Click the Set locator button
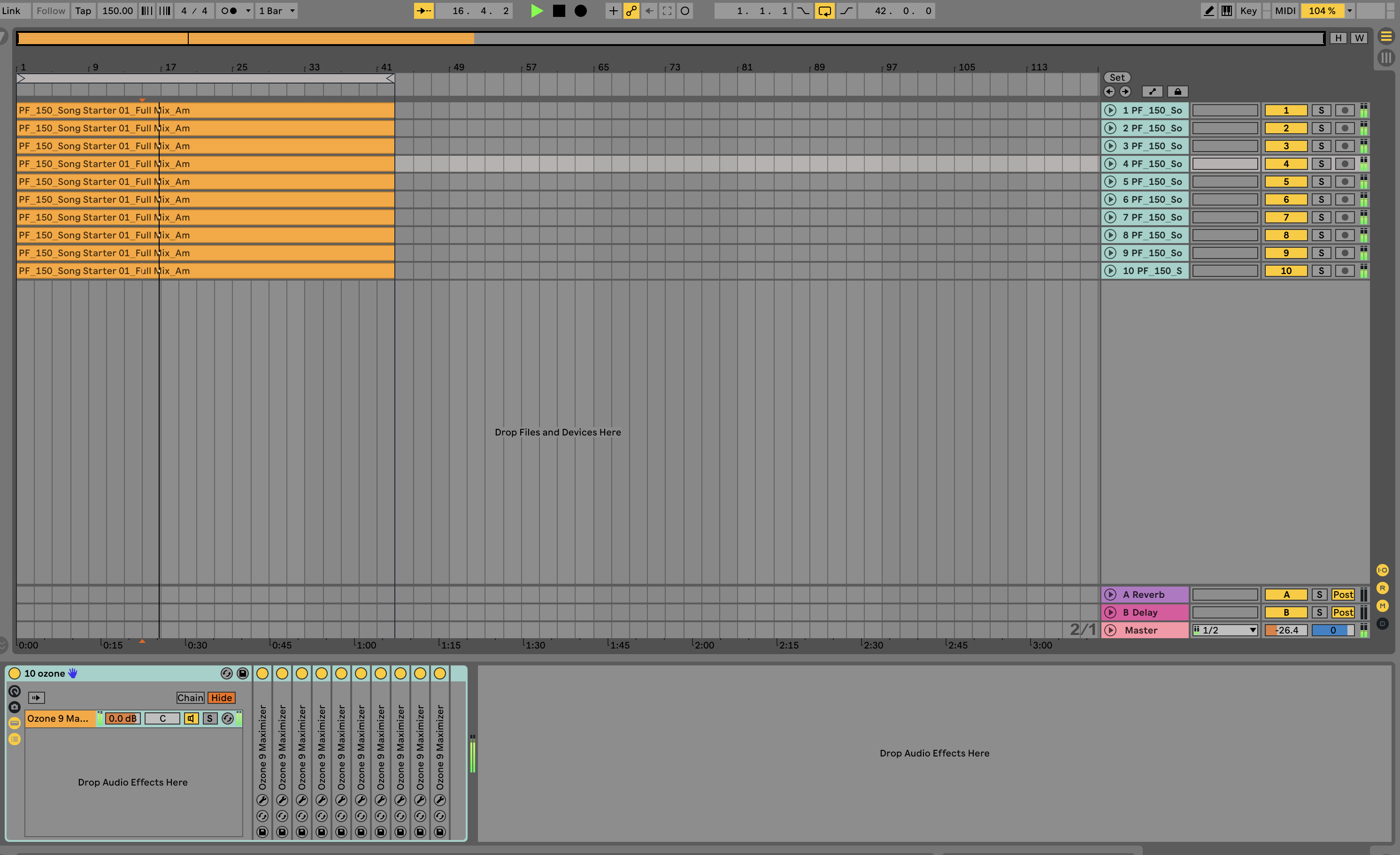The image size is (1400, 855). [1117, 77]
